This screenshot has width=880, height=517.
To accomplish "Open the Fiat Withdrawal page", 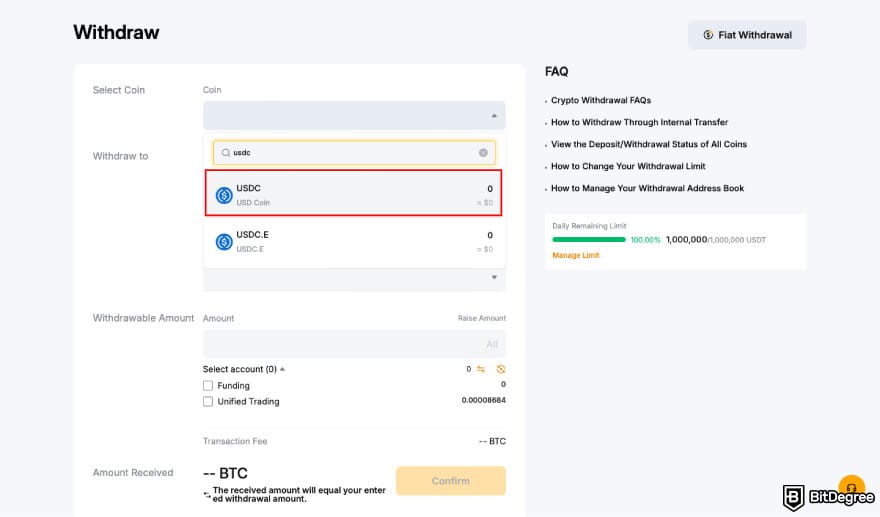I will coord(747,35).
